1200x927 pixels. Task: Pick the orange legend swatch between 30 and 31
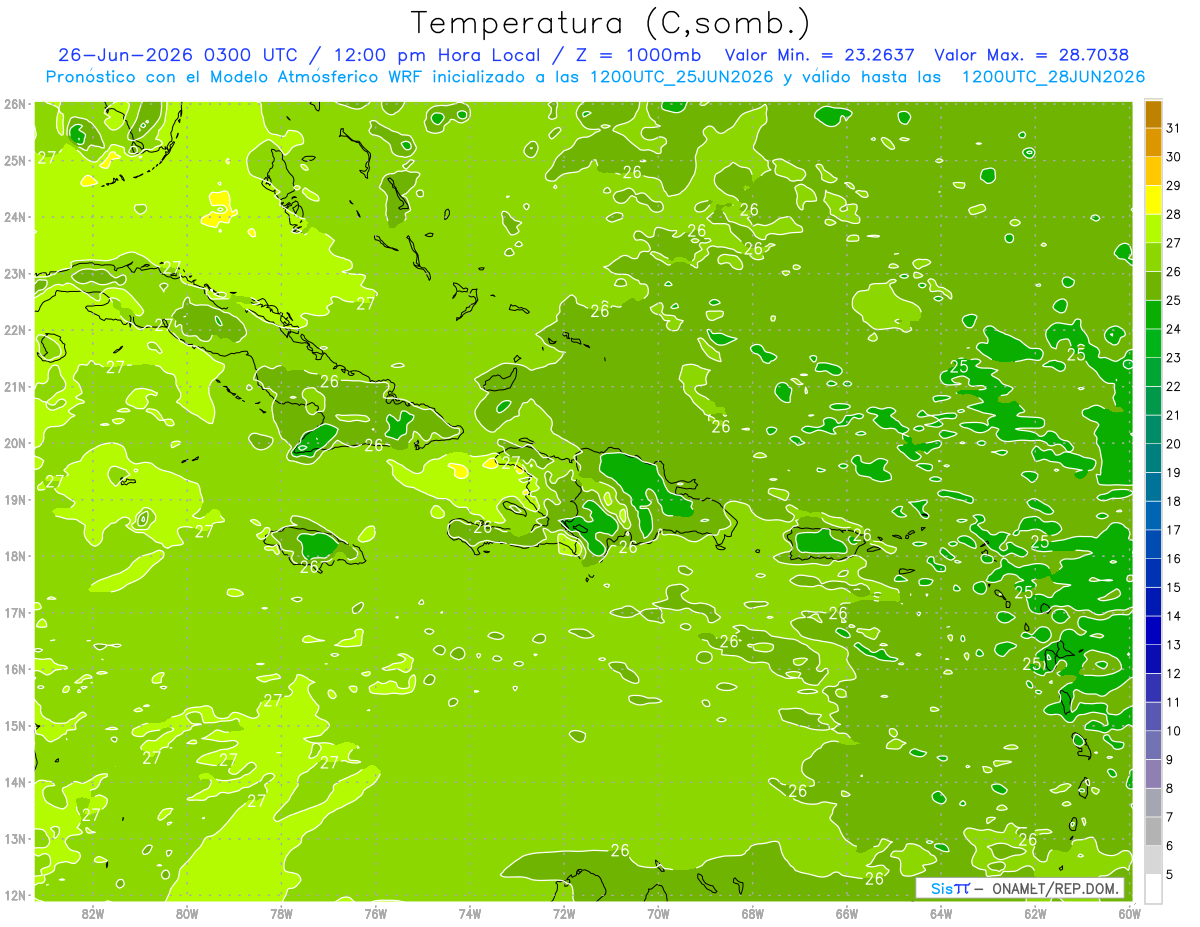tap(1153, 143)
